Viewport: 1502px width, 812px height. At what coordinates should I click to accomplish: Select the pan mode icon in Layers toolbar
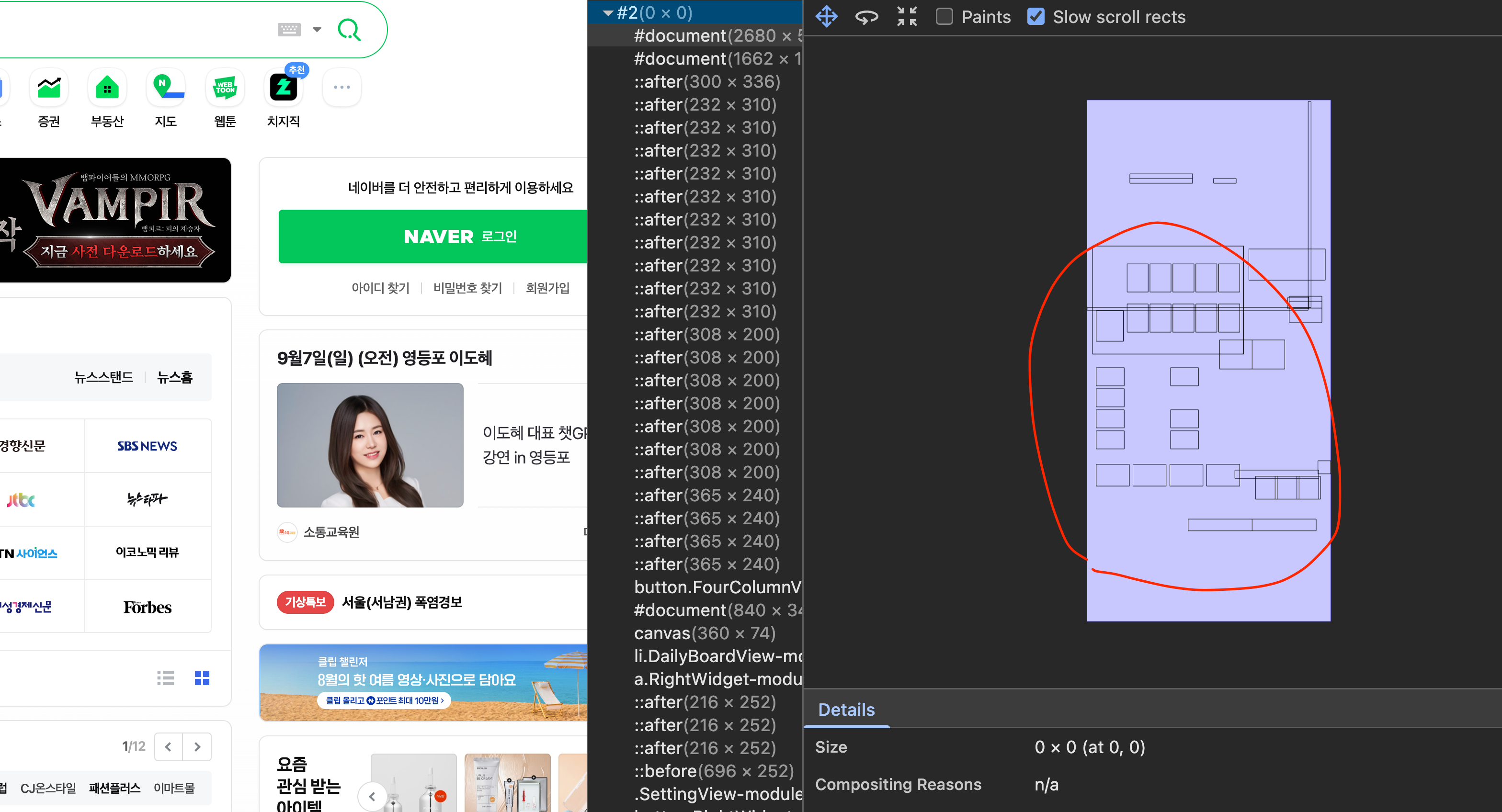pos(826,16)
